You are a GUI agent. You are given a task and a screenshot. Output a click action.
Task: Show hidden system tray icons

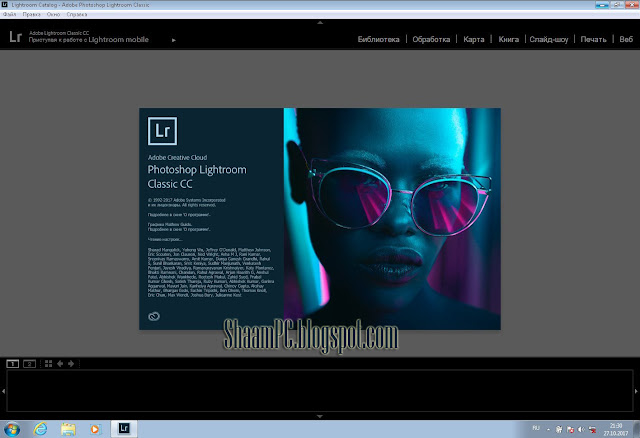548,429
